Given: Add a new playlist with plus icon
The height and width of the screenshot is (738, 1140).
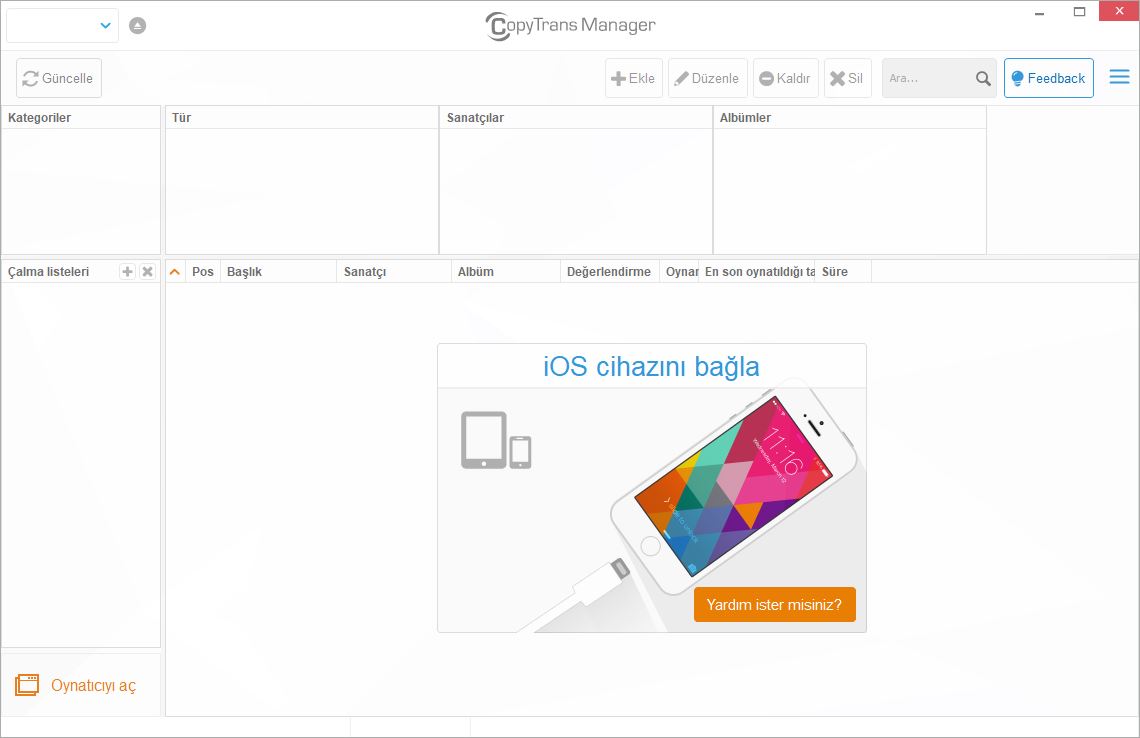Looking at the screenshot, I should 127,271.
